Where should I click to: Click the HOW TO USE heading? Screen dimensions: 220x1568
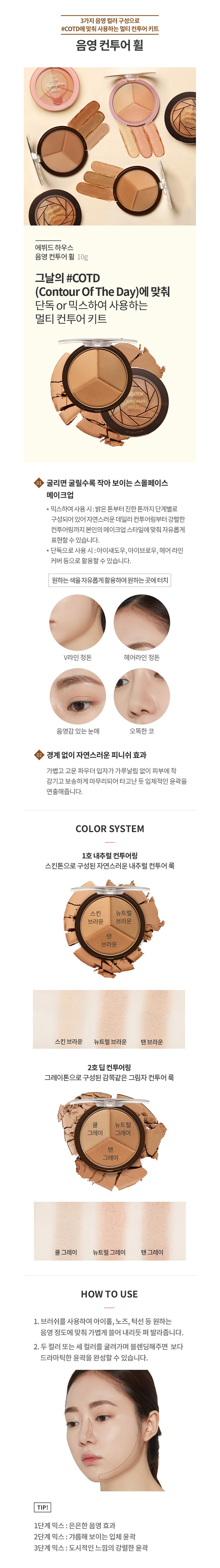(110, 1294)
